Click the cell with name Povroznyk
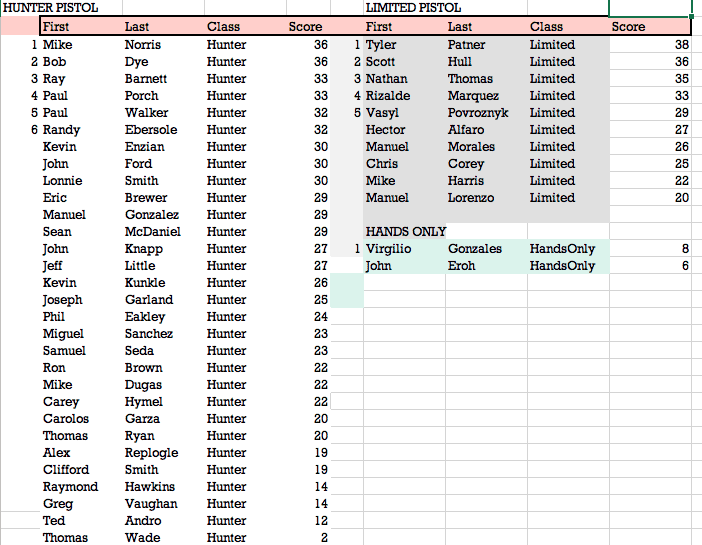702x545 pixels. (x=486, y=113)
